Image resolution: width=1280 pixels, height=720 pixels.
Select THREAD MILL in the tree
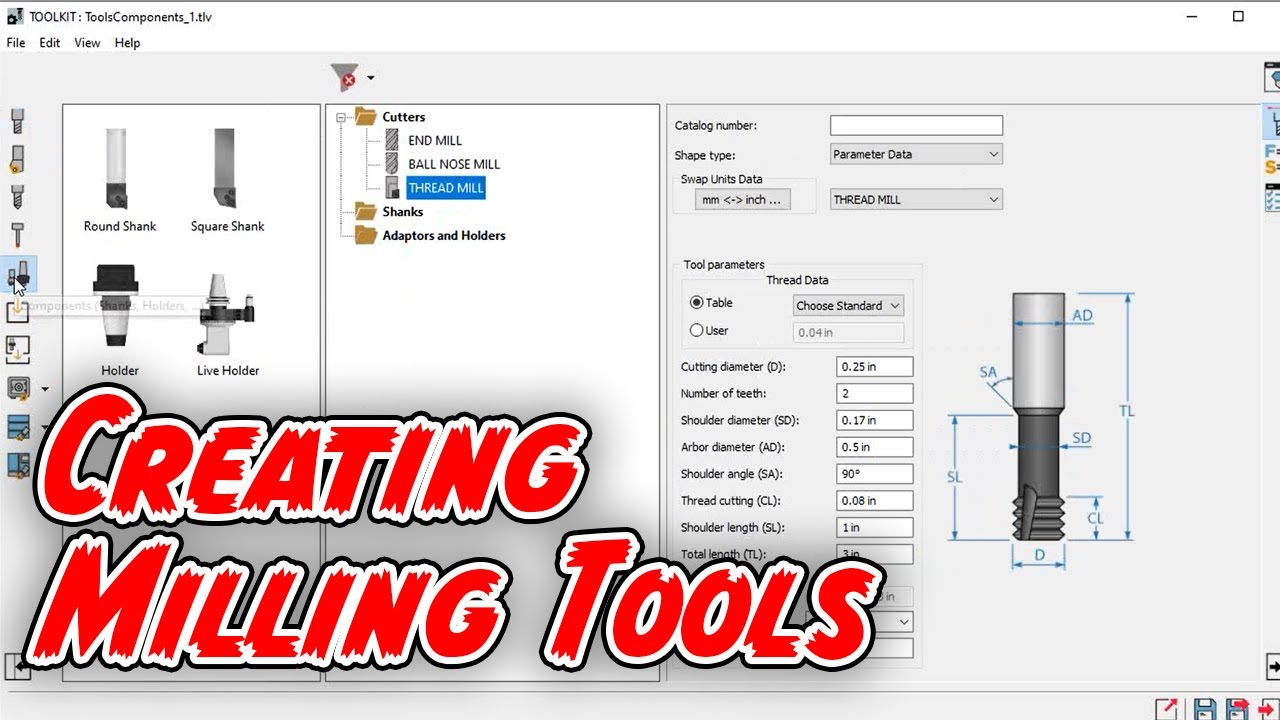446,188
